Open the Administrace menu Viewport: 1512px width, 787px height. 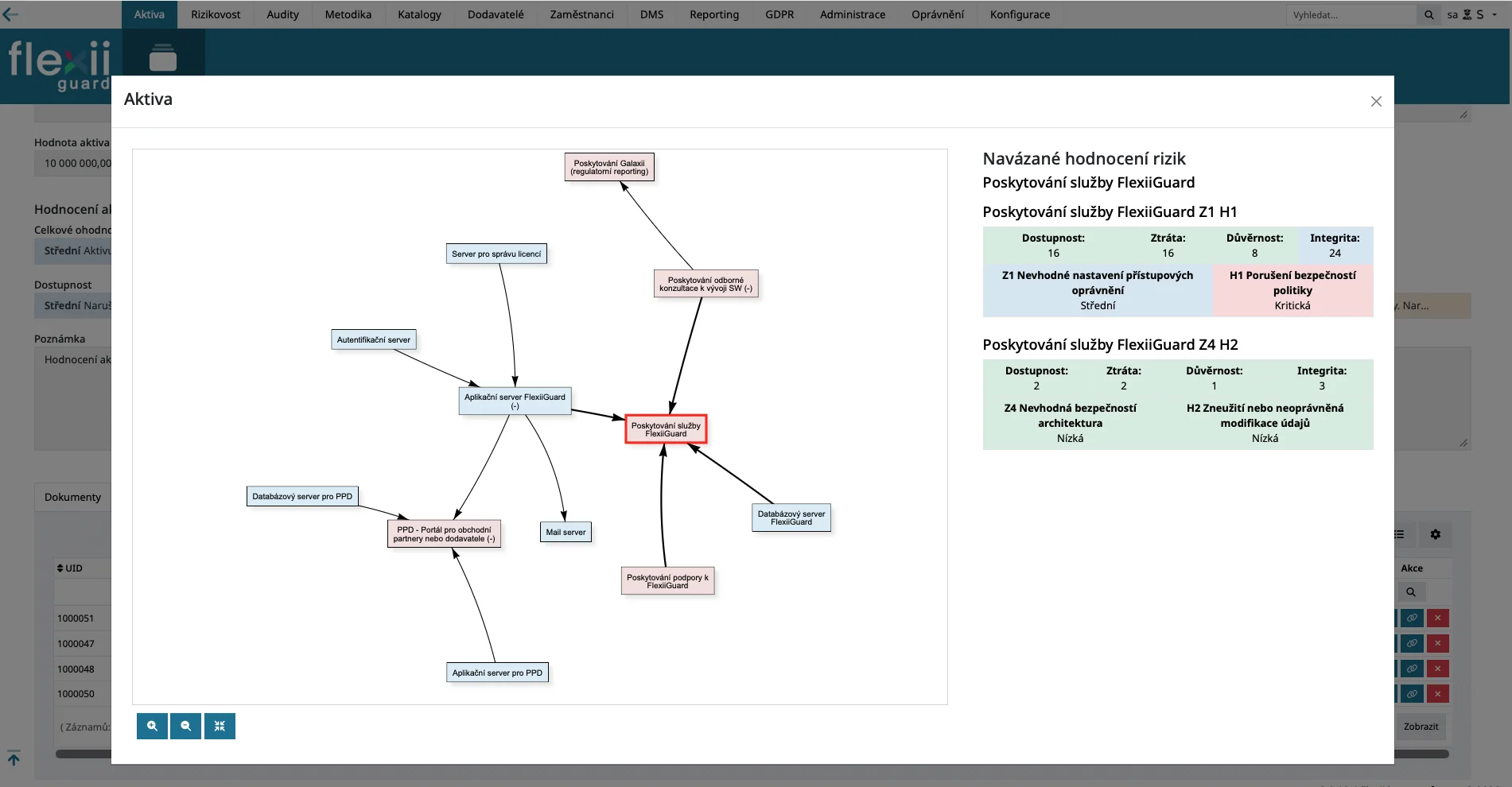click(x=853, y=14)
